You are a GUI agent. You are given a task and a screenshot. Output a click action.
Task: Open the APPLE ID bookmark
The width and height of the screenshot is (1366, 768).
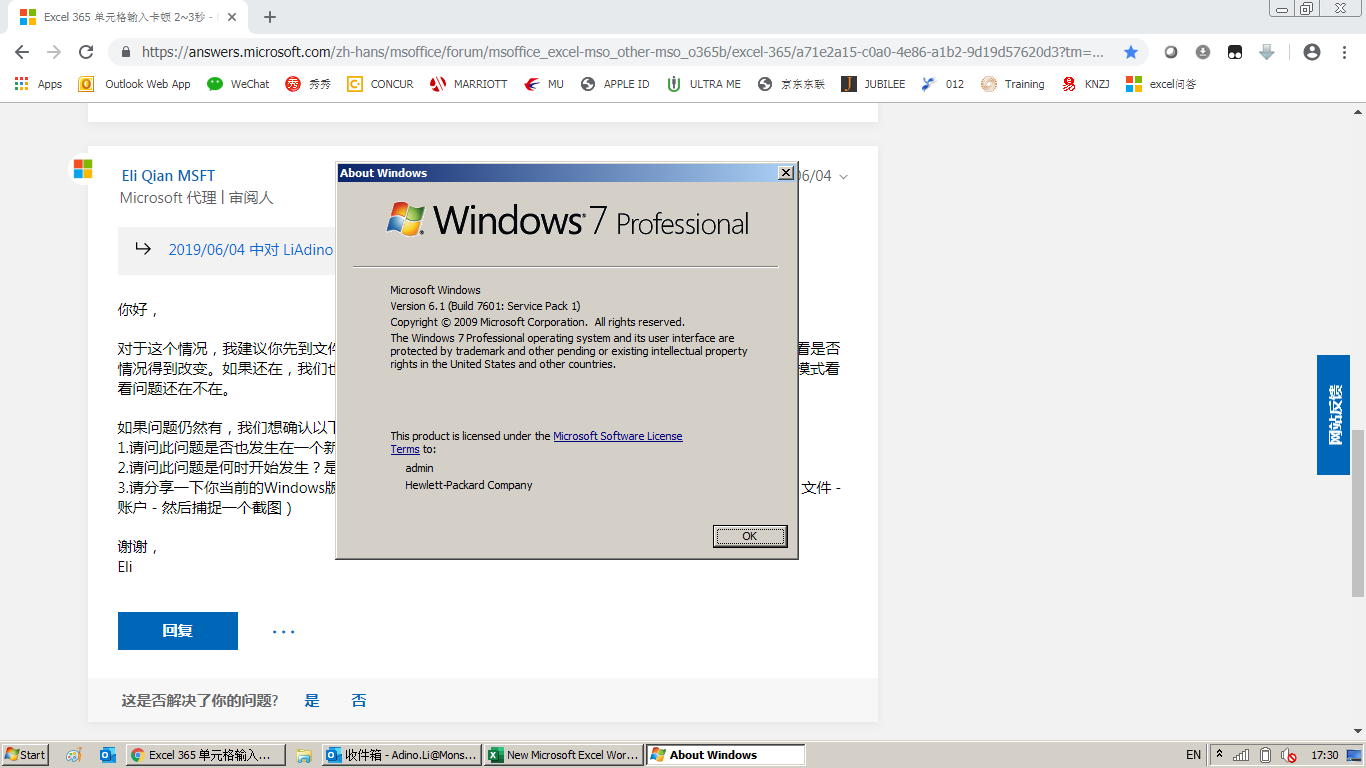pos(615,84)
